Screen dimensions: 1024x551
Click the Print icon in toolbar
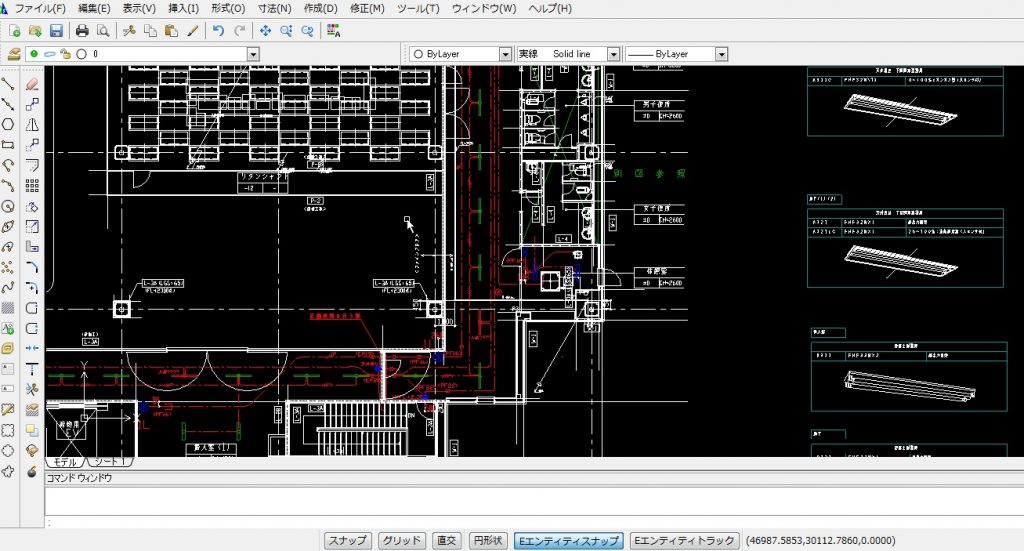82,31
